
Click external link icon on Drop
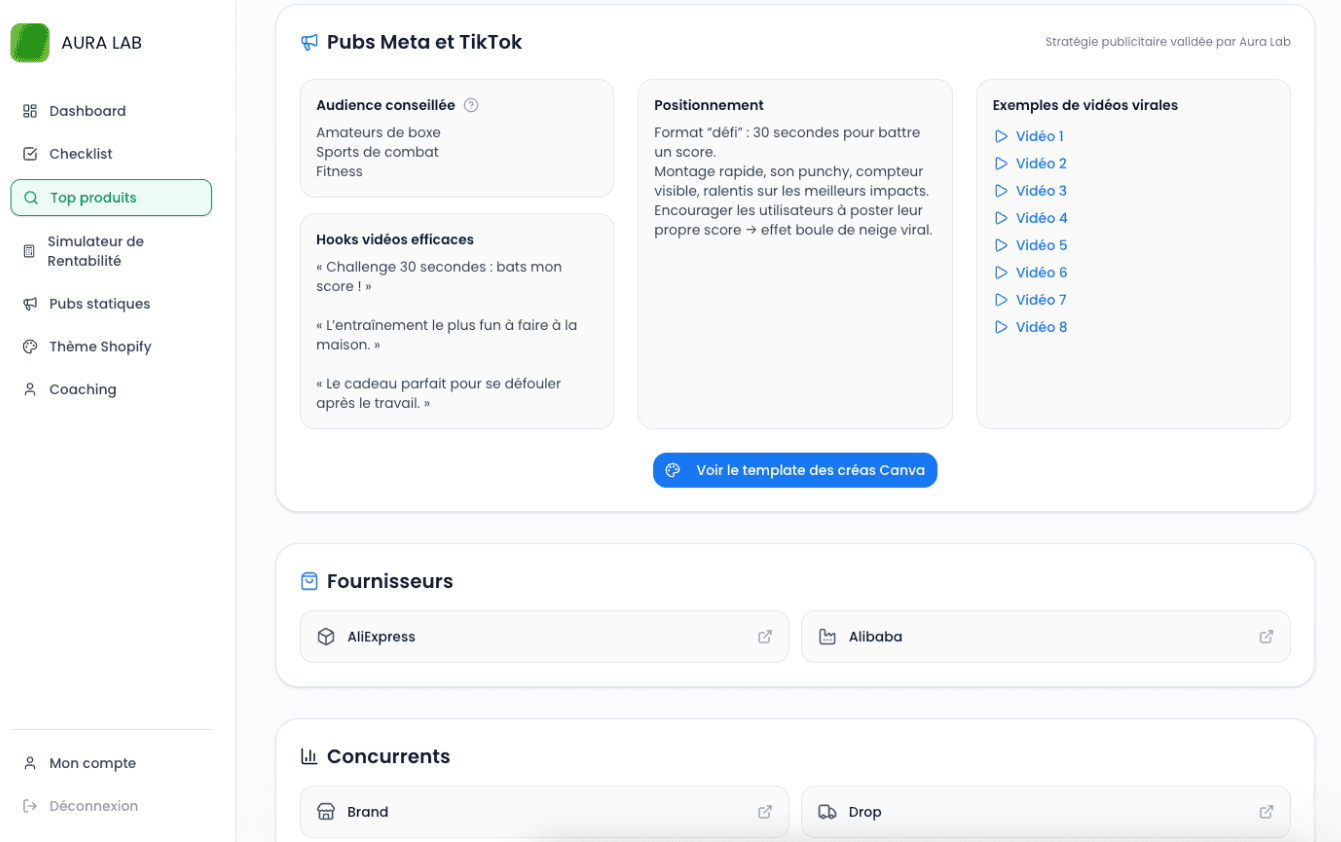click(1266, 812)
